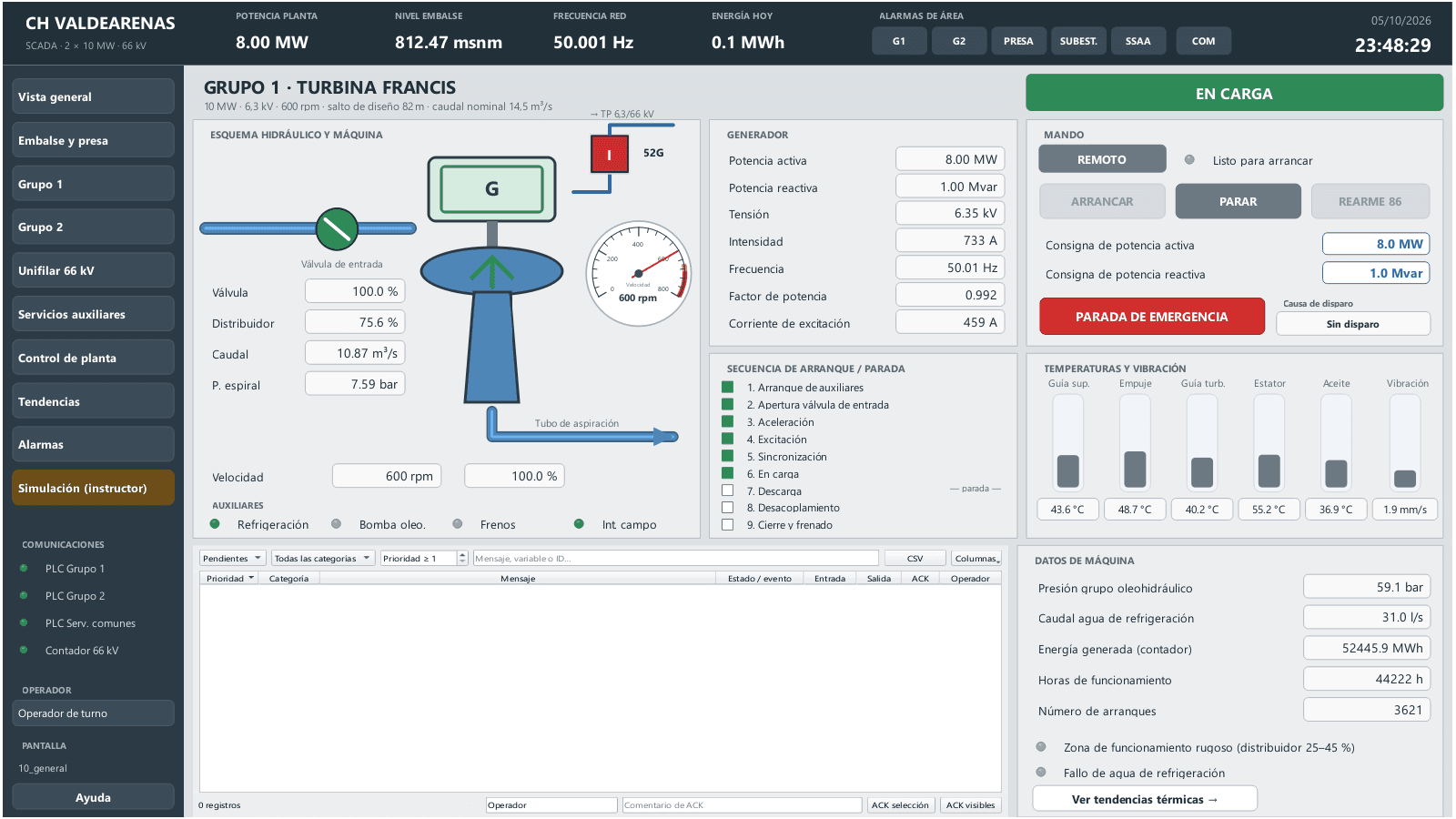Open the Columnas dropdown

[x=977, y=558]
